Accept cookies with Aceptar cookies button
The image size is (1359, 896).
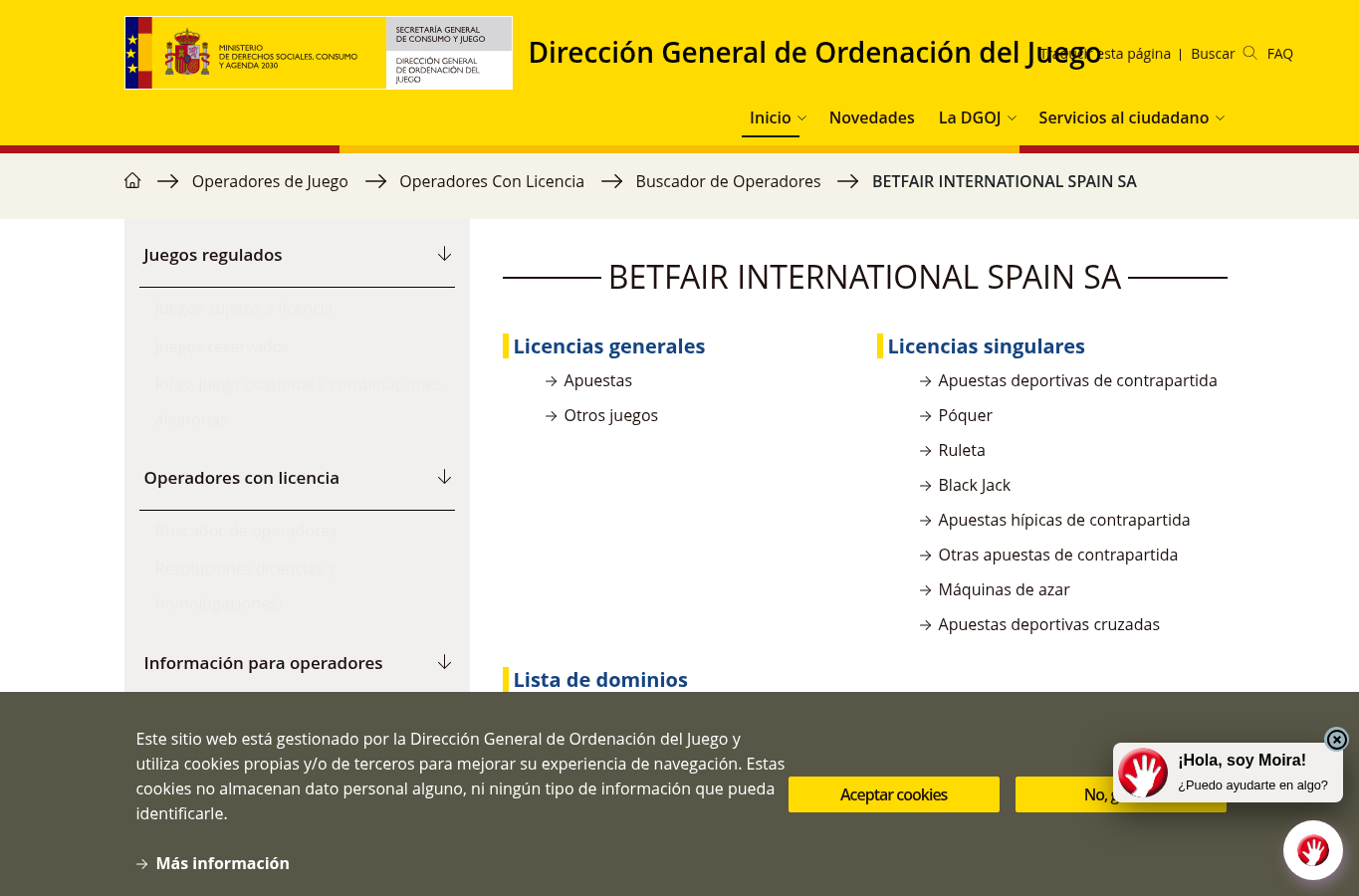pos(894,794)
